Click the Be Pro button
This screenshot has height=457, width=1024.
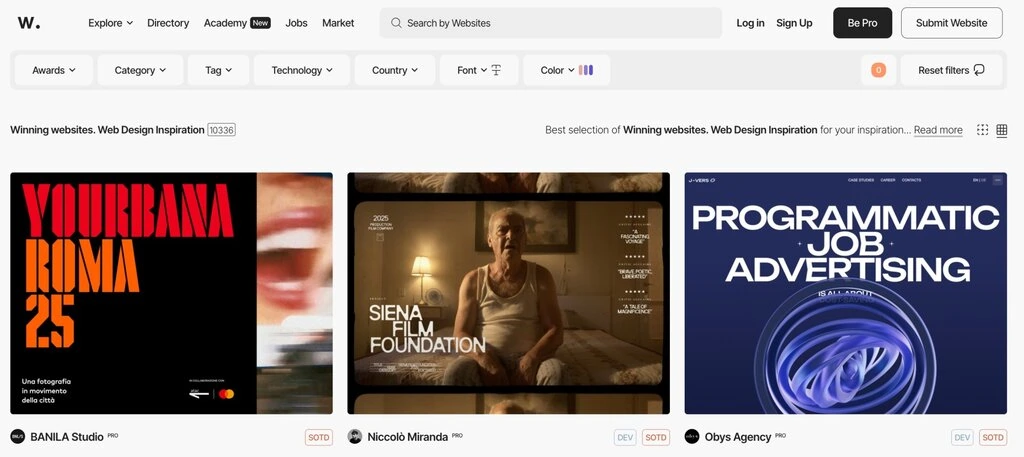click(x=862, y=23)
